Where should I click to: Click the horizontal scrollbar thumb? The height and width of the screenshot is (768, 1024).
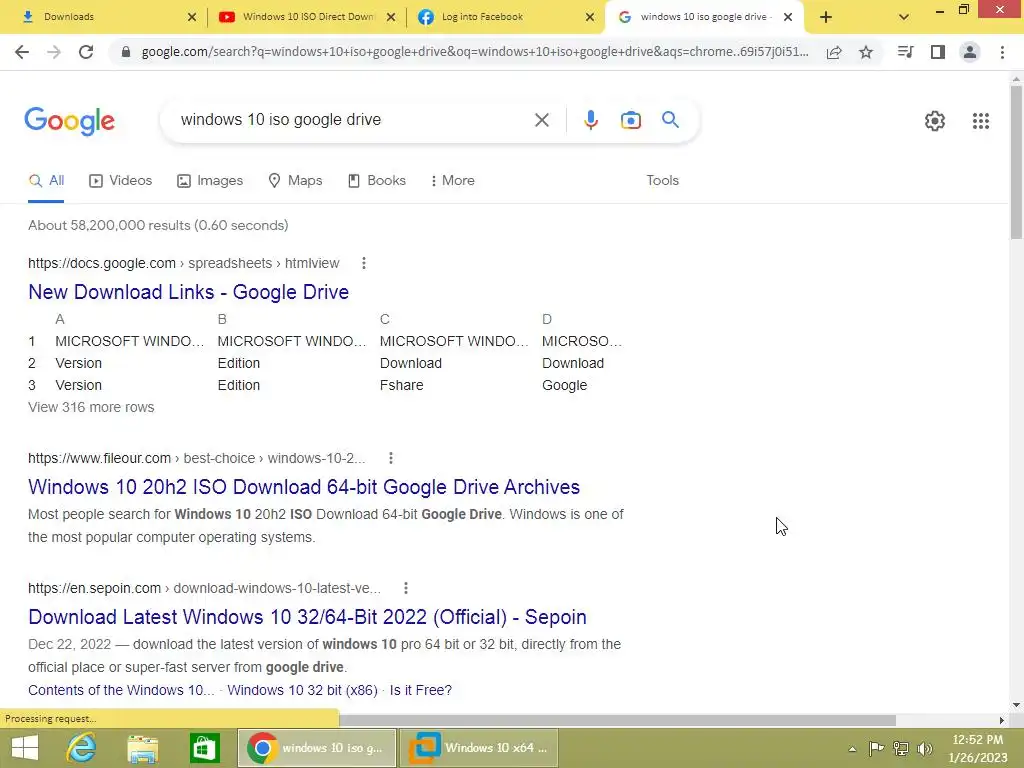point(617,720)
